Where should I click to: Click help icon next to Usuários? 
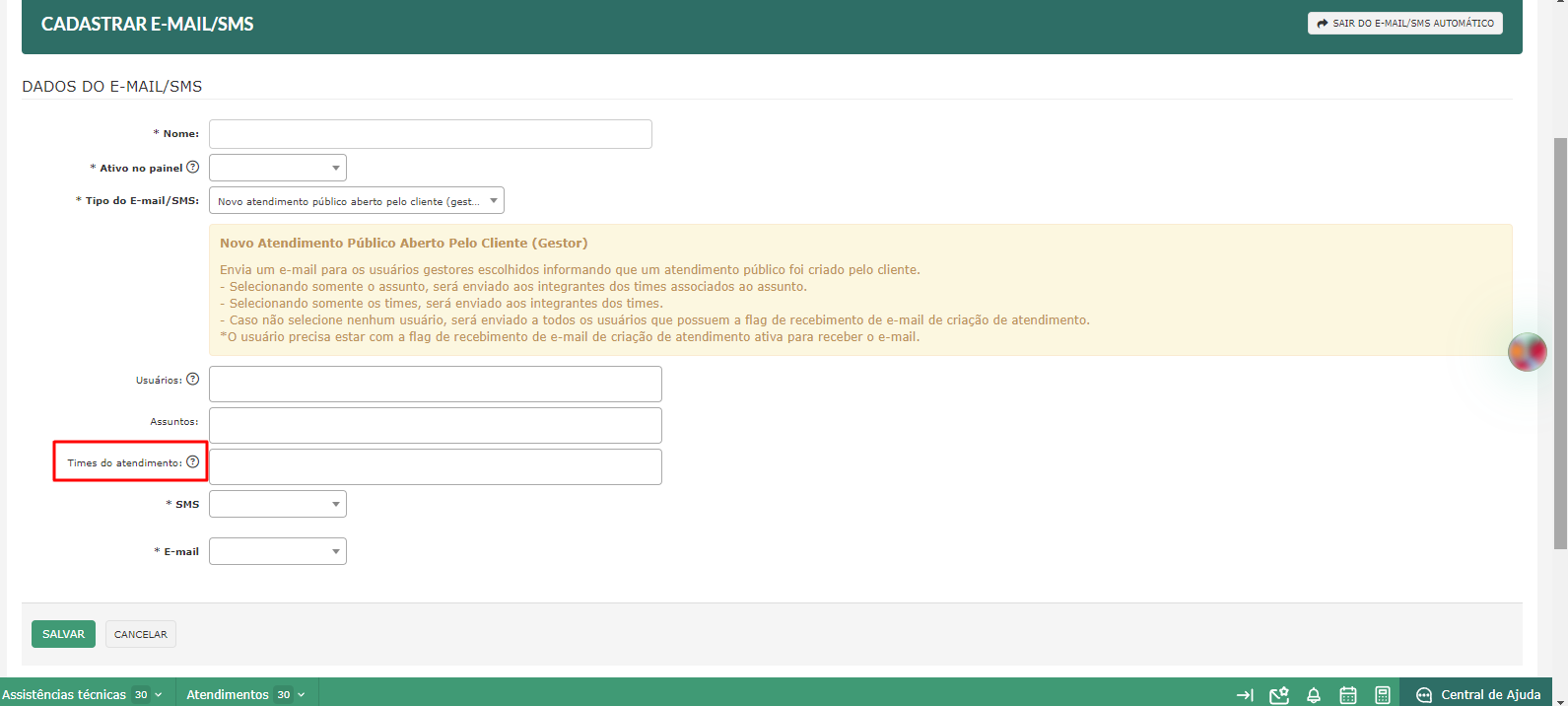click(193, 379)
